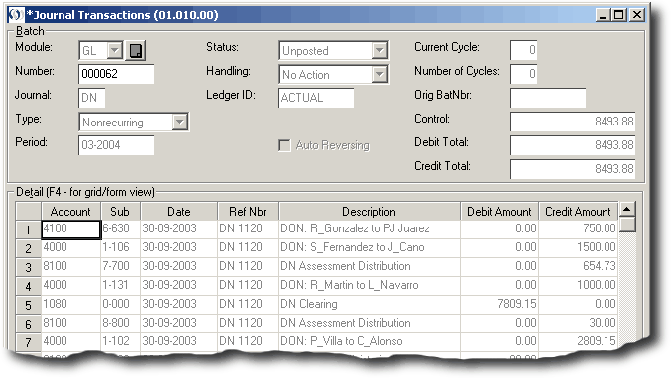Select row 7 header in the detail grid
This screenshot has height=378, width=672.
[28, 342]
